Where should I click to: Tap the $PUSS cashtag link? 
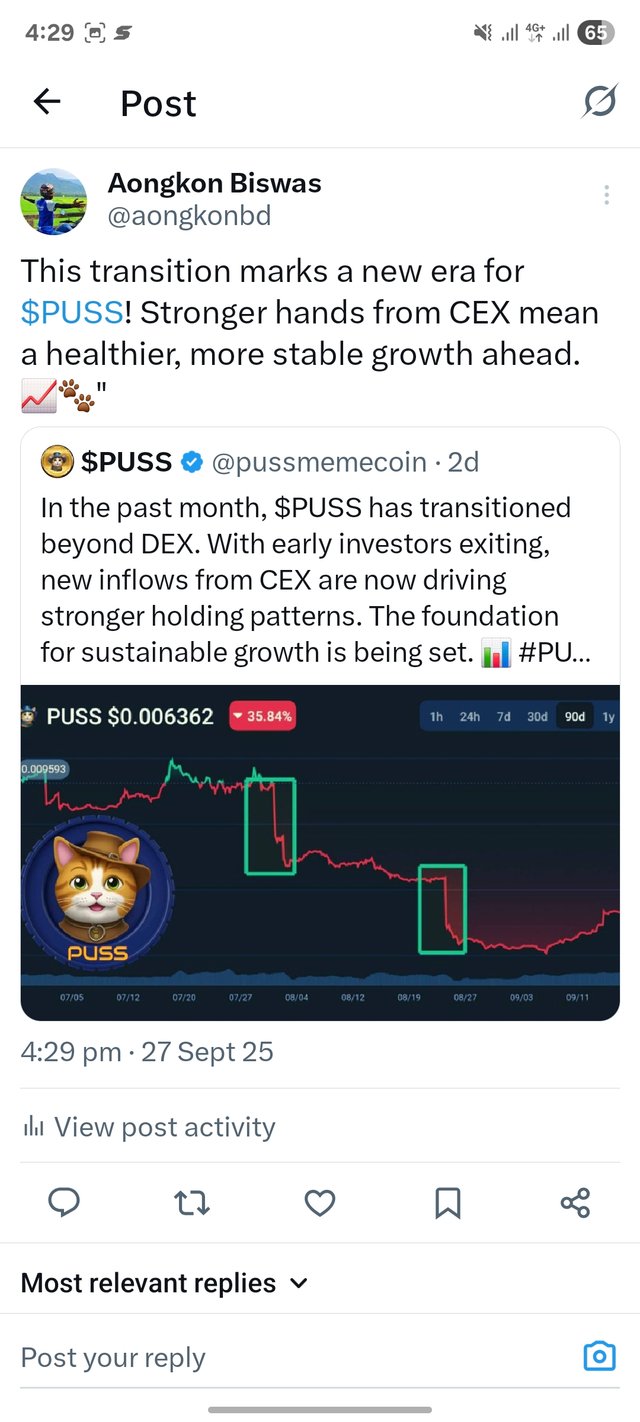[73, 313]
